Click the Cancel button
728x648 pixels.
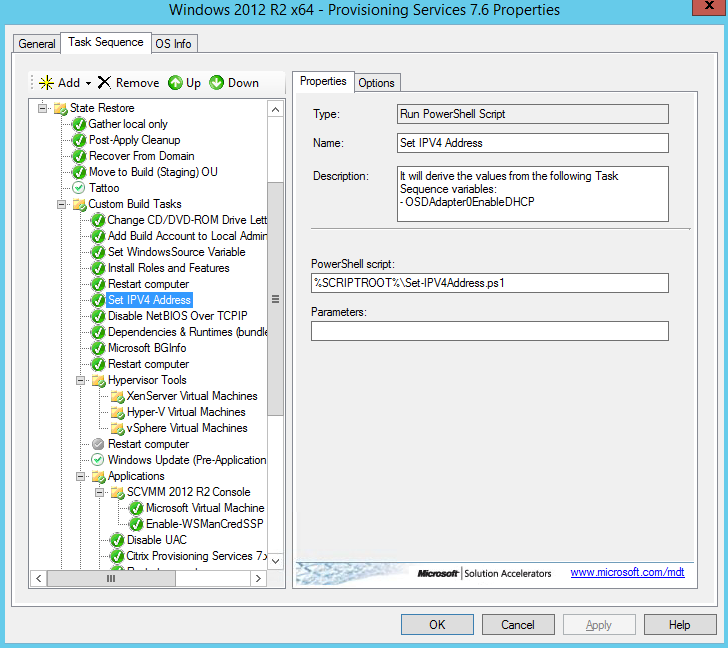click(x=518, y=625)
